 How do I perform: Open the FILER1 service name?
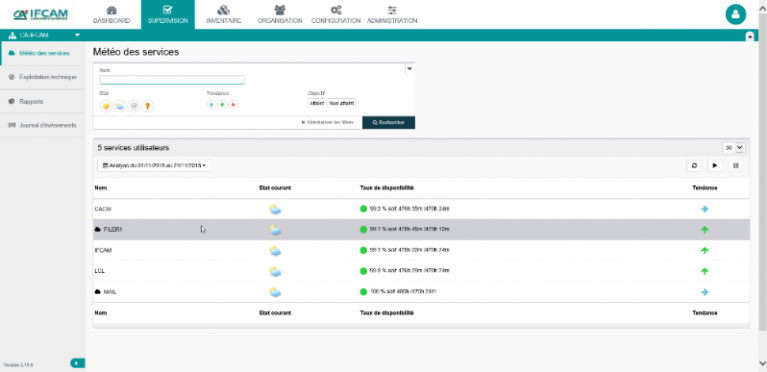[x=113, y=230]
